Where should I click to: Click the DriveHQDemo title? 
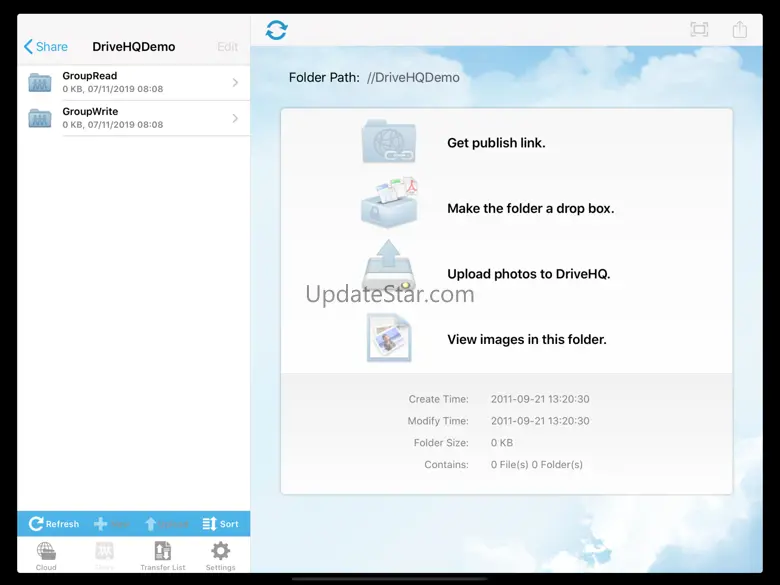[x=134, y=47]
